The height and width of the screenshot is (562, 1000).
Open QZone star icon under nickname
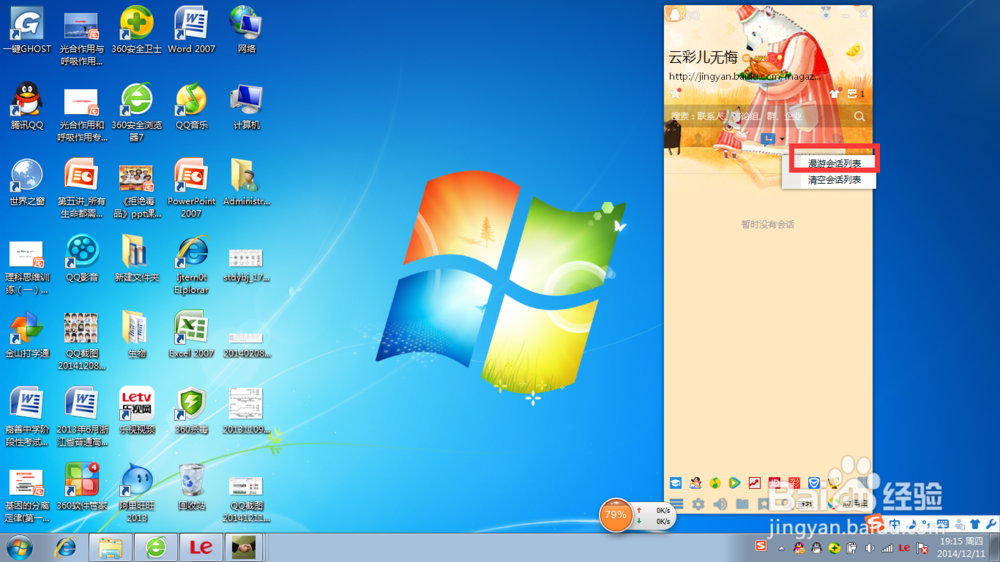click(675, 94)
